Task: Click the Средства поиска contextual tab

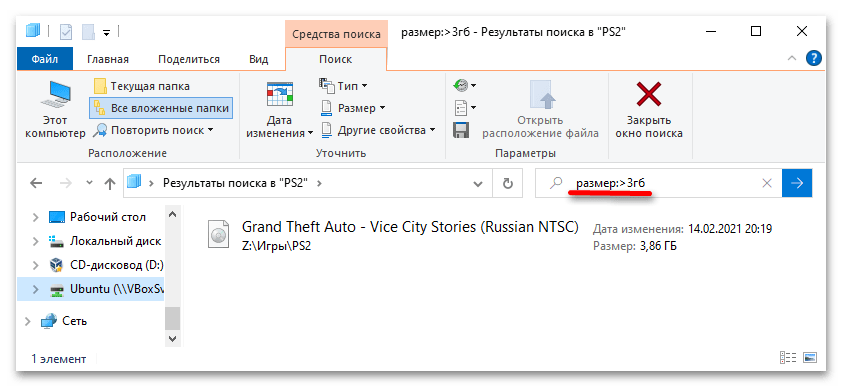Action: [336, 34]
